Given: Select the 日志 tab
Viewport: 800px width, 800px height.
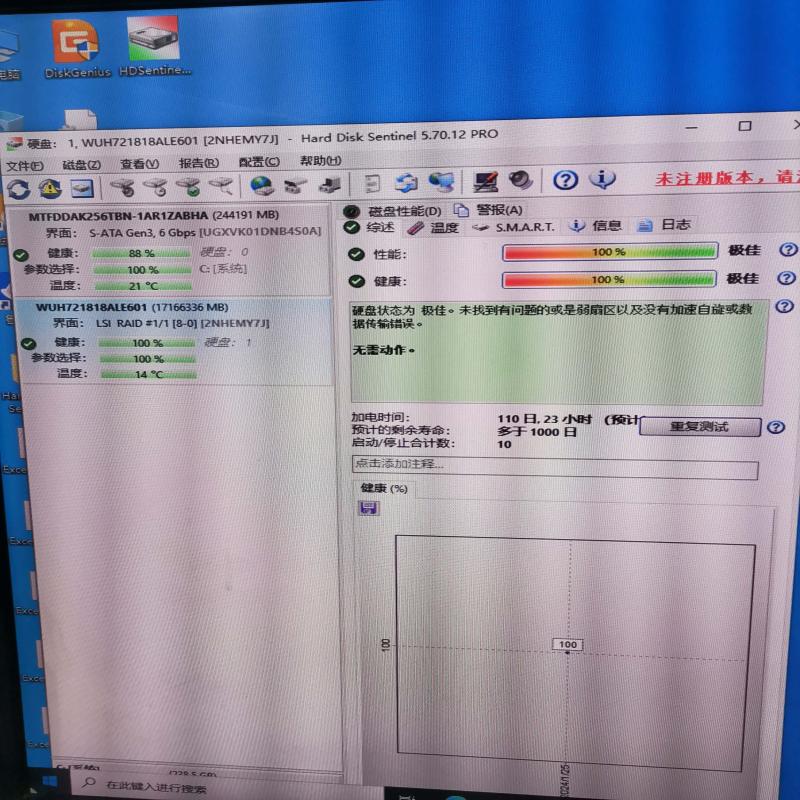Looking at the screenshot, I should pos(665,224).
